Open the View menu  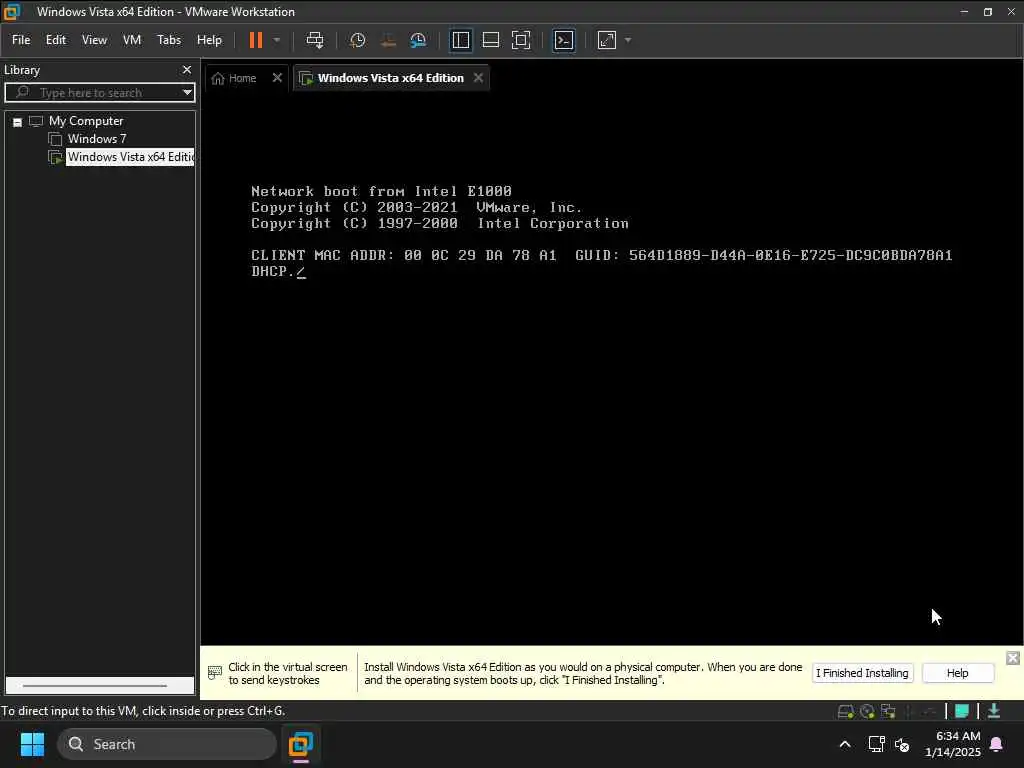coord(94,40)
